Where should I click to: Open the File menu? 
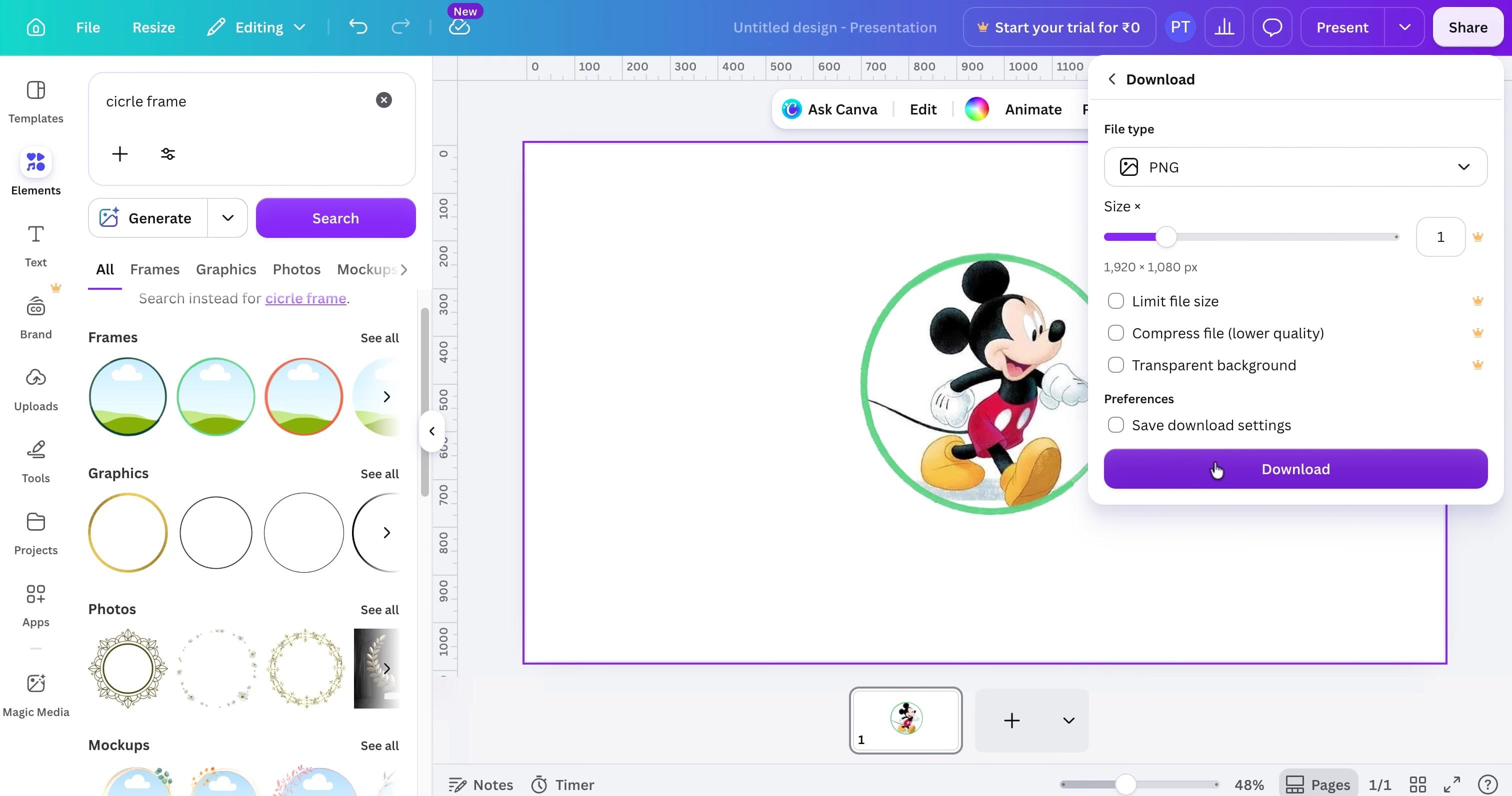click(88, 27)
